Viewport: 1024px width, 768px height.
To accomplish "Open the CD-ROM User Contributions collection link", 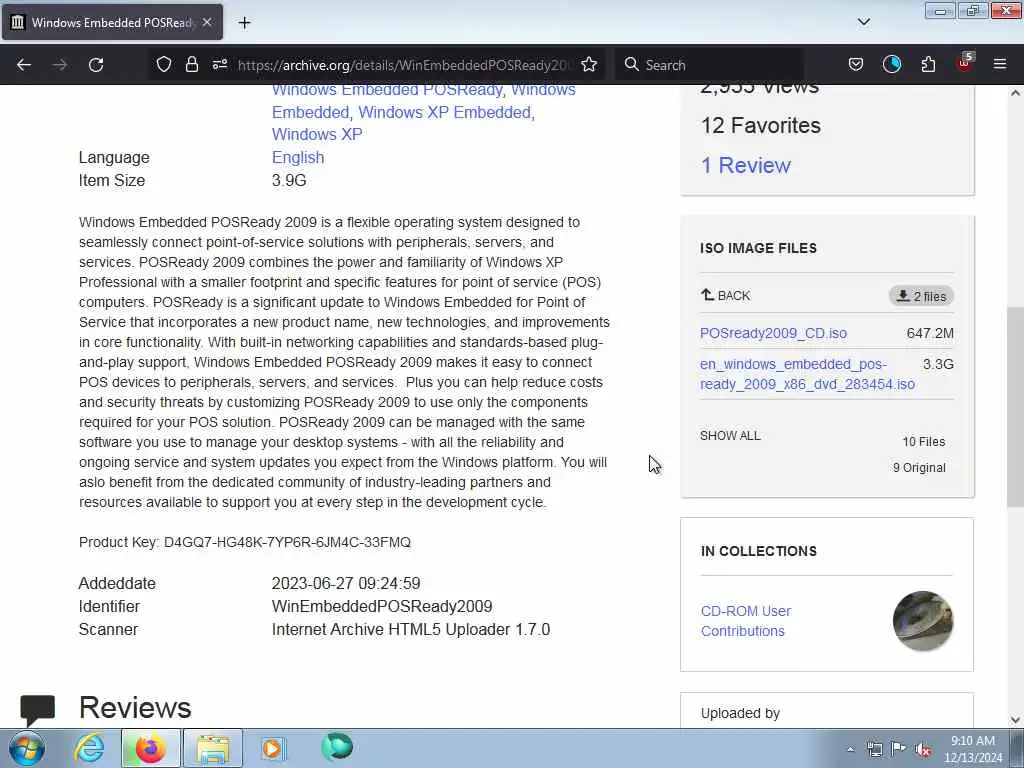I will pos(746,621).
